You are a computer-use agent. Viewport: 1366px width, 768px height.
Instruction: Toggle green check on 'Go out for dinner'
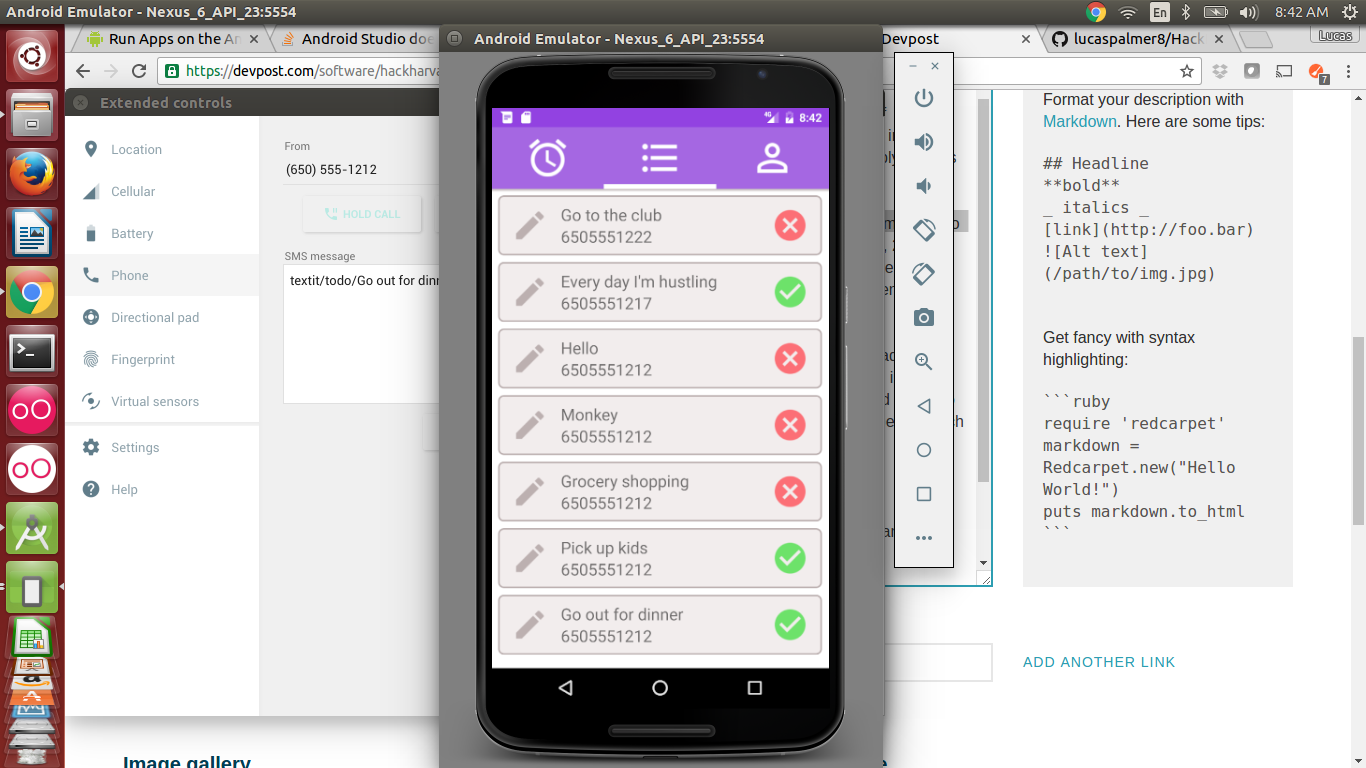[790, 625]
